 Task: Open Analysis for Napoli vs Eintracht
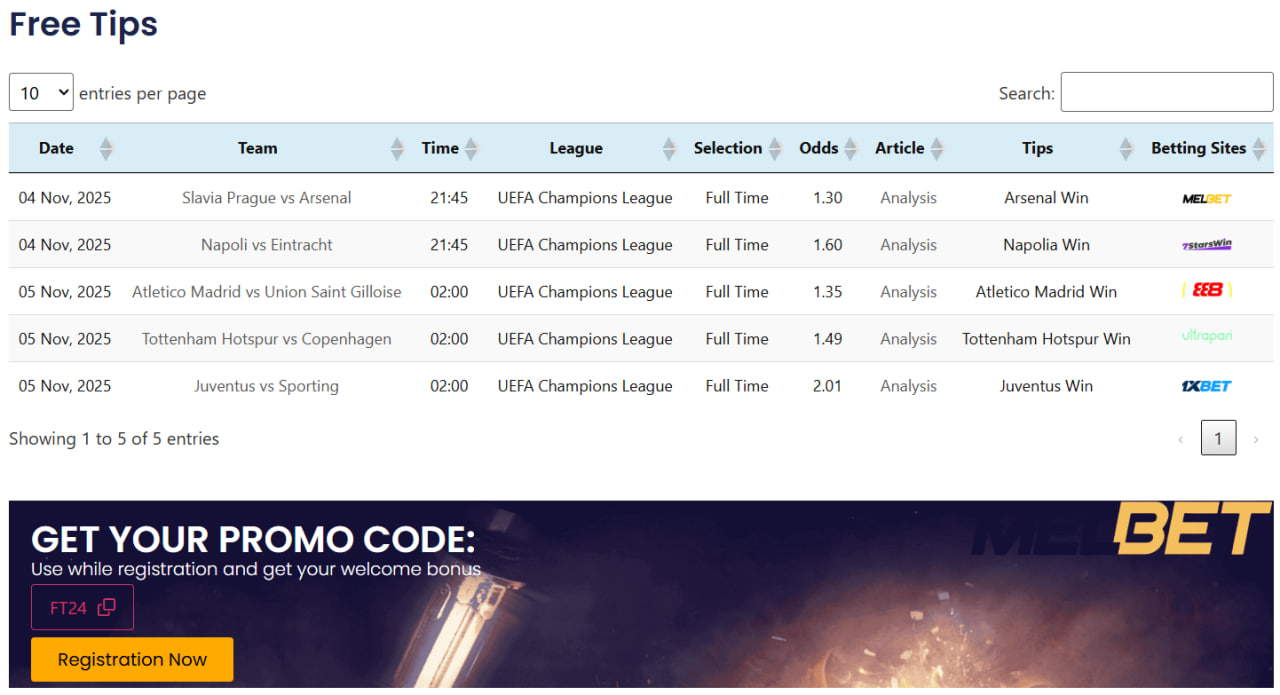point(908,245)
